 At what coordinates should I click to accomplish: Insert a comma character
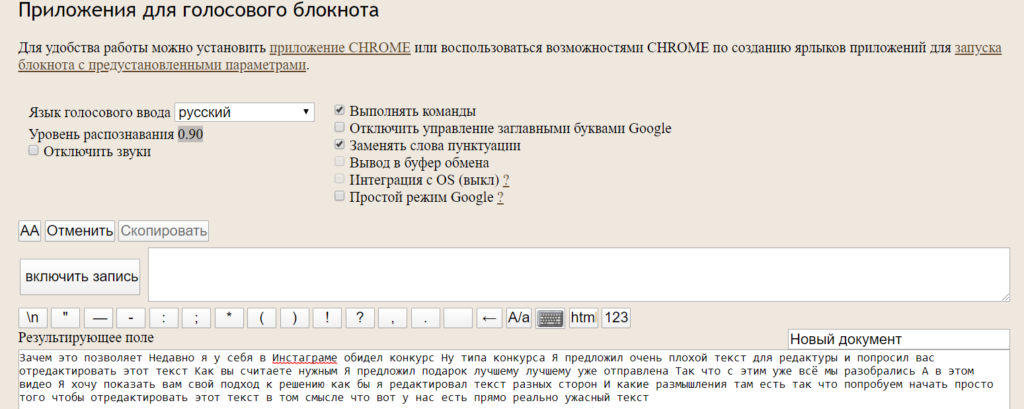[392, 318]
